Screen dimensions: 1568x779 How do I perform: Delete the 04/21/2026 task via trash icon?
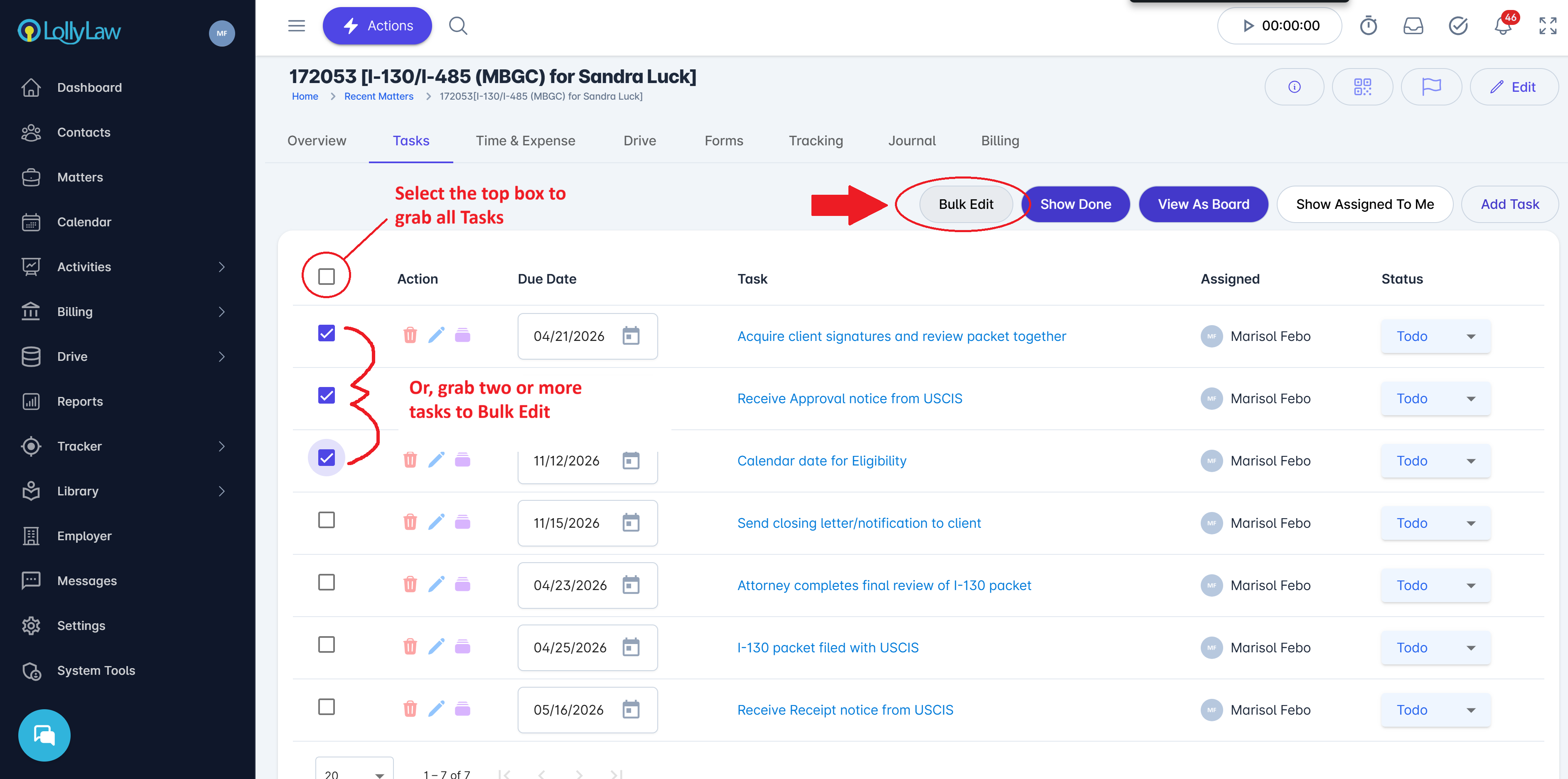point(410,336)
